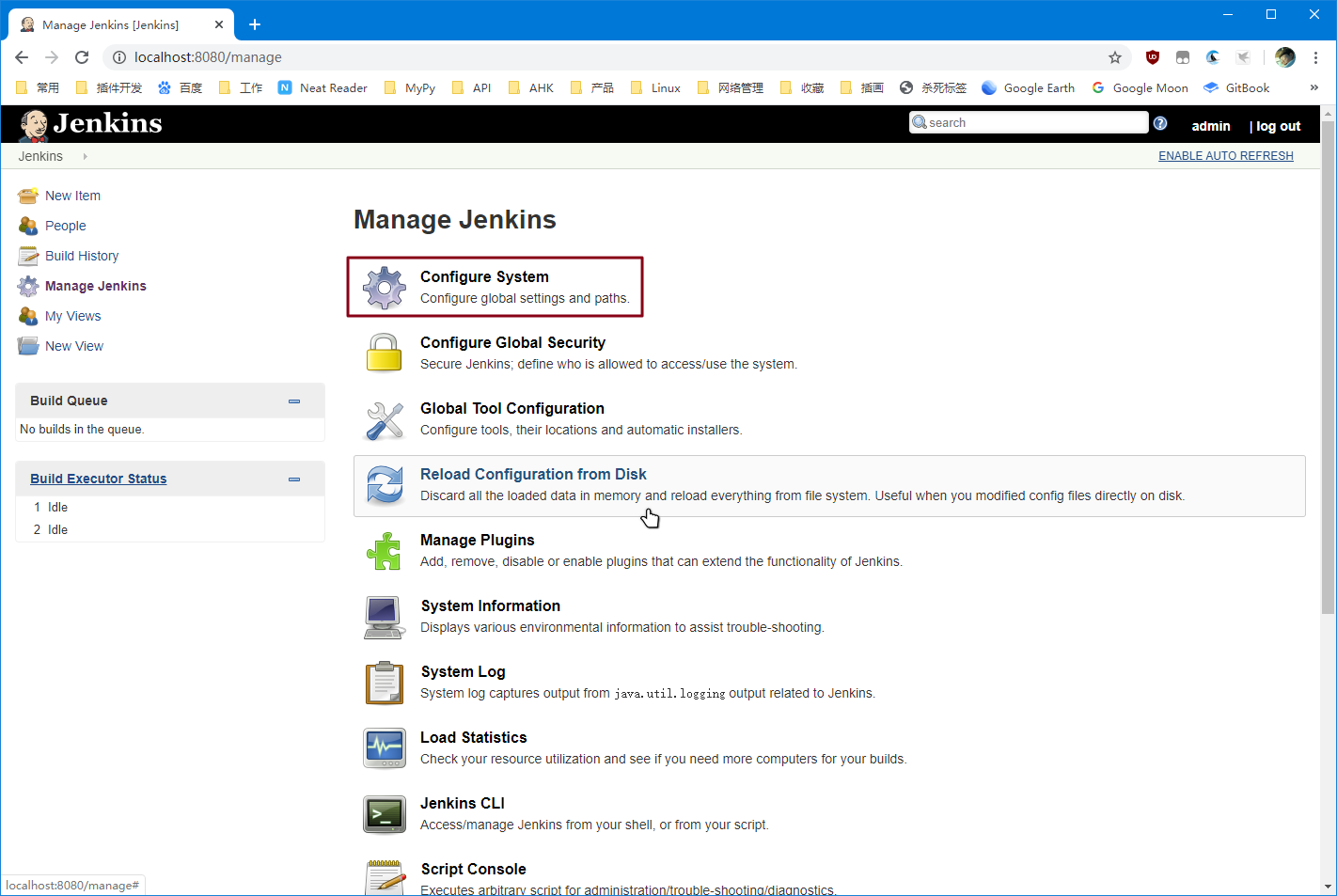The width and height of the screenshot is (1337, 896).
Task: Click the Build History sidebar icon
Action: point(28,256)
